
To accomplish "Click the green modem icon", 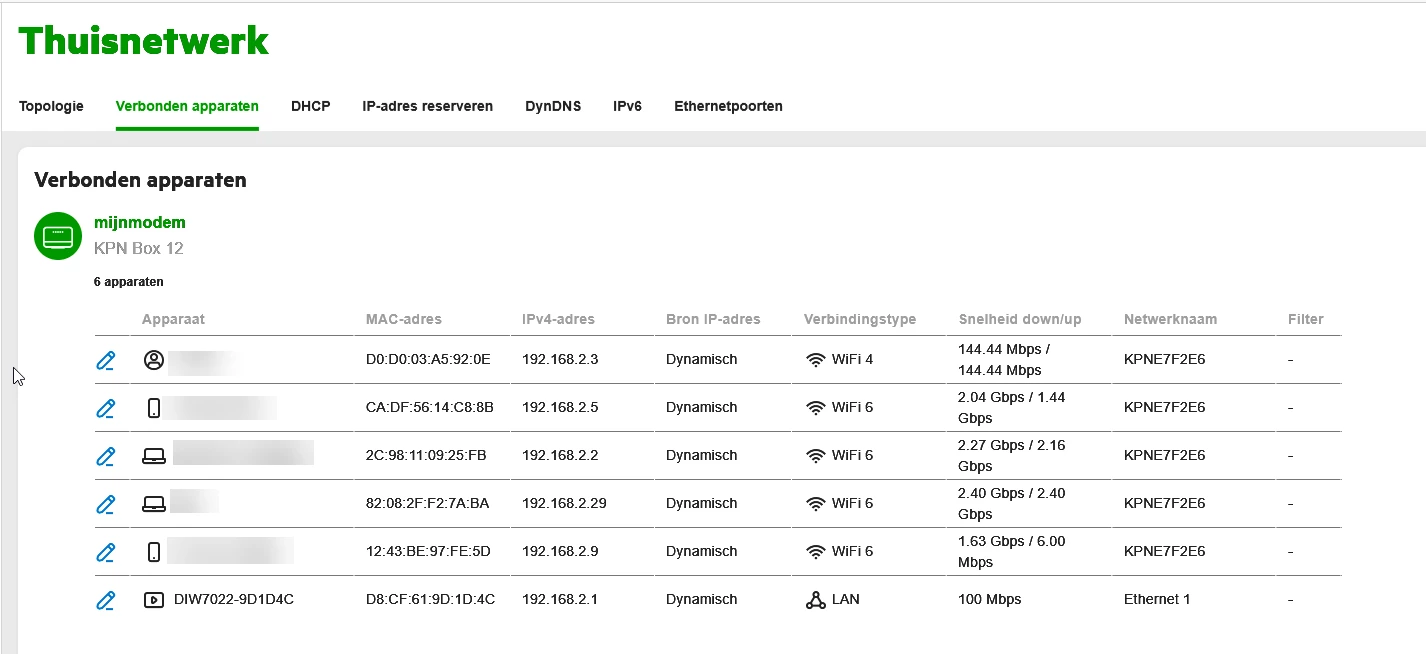I will click(58, 236).
